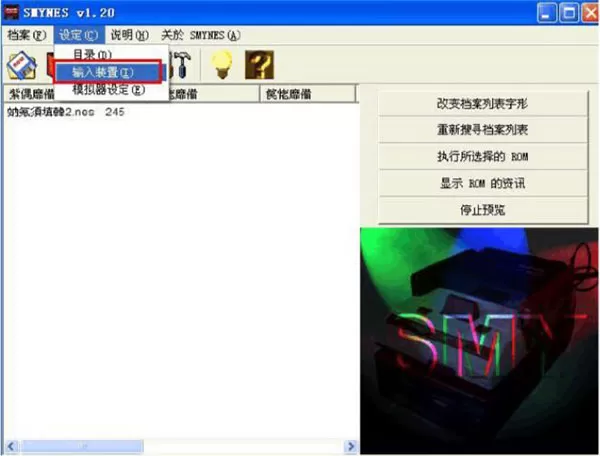Screen dimensions: 600x456
Task: Click the yellow light bulb toolbar icon
Action: pyautogui.click(x=222, y=65)
